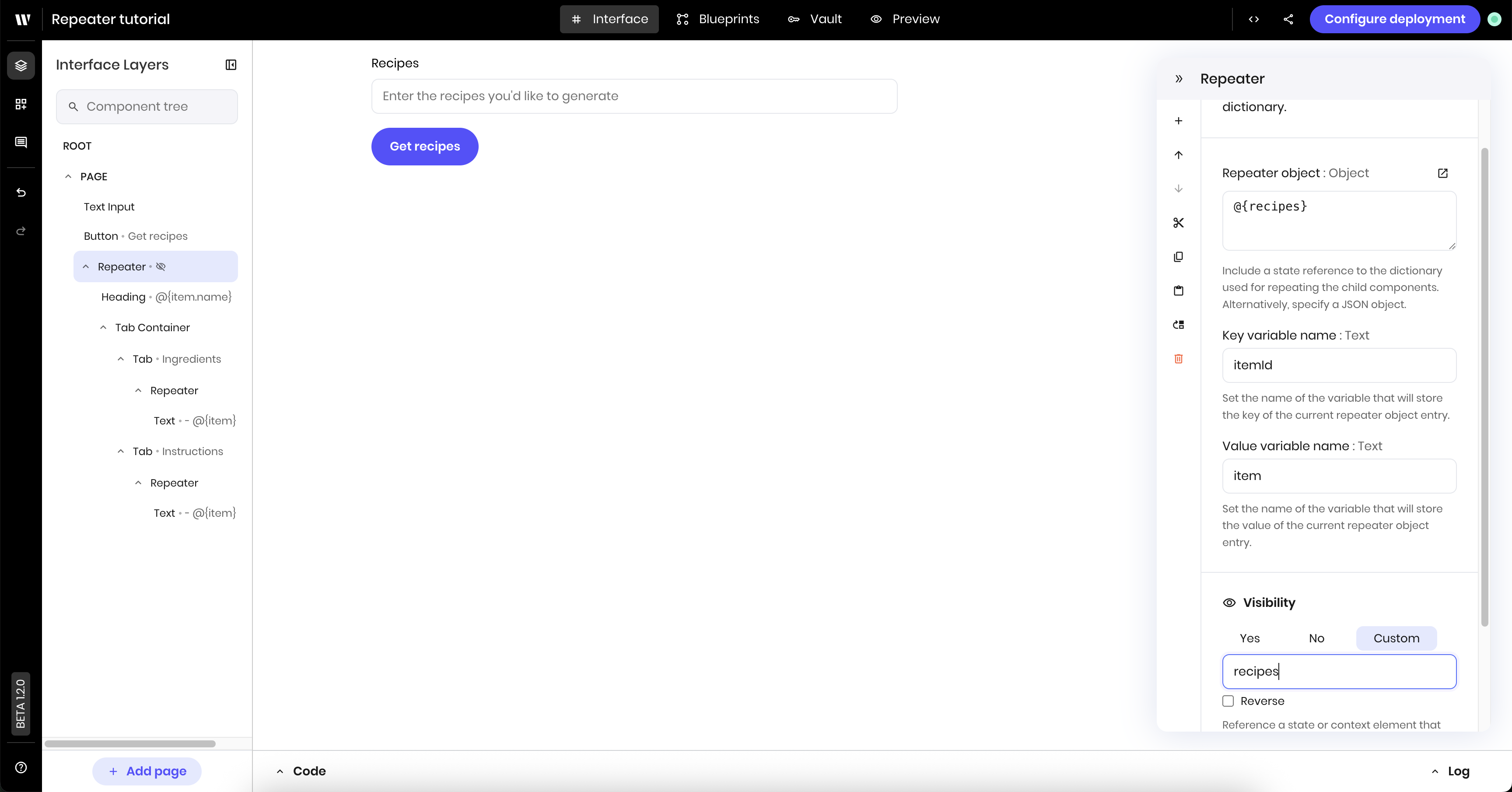Click the layers panel horizontal scrollbar

(130, 744)
